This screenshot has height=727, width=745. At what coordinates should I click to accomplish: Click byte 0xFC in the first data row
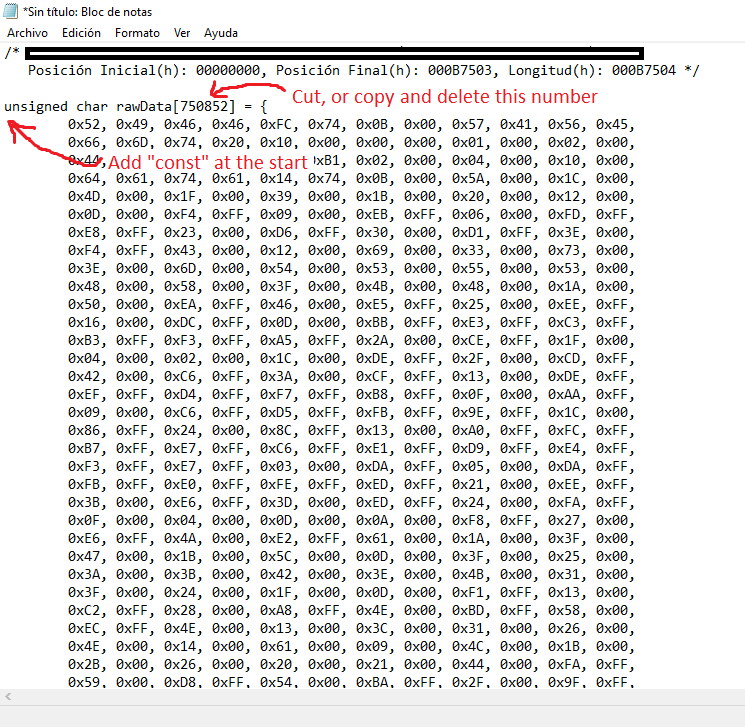[x=276, y=124]
